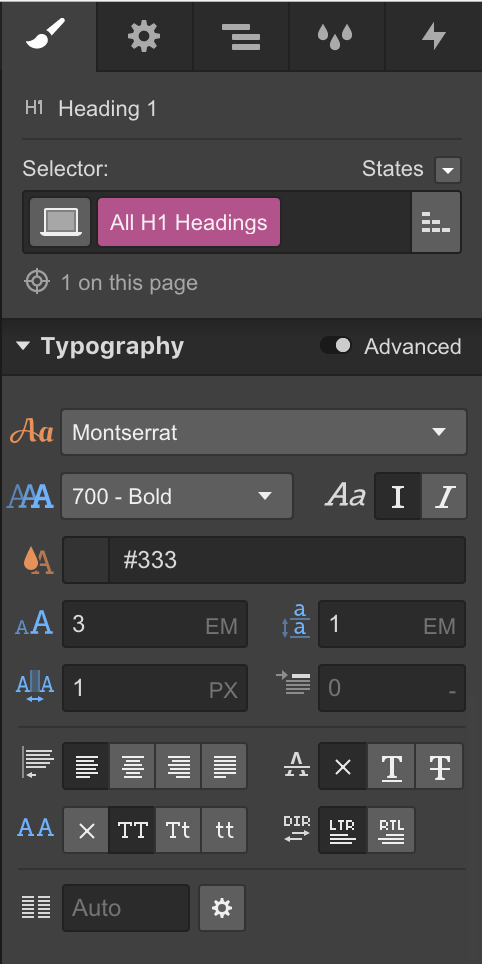Set text direction to RTL

tap(391, 830)
